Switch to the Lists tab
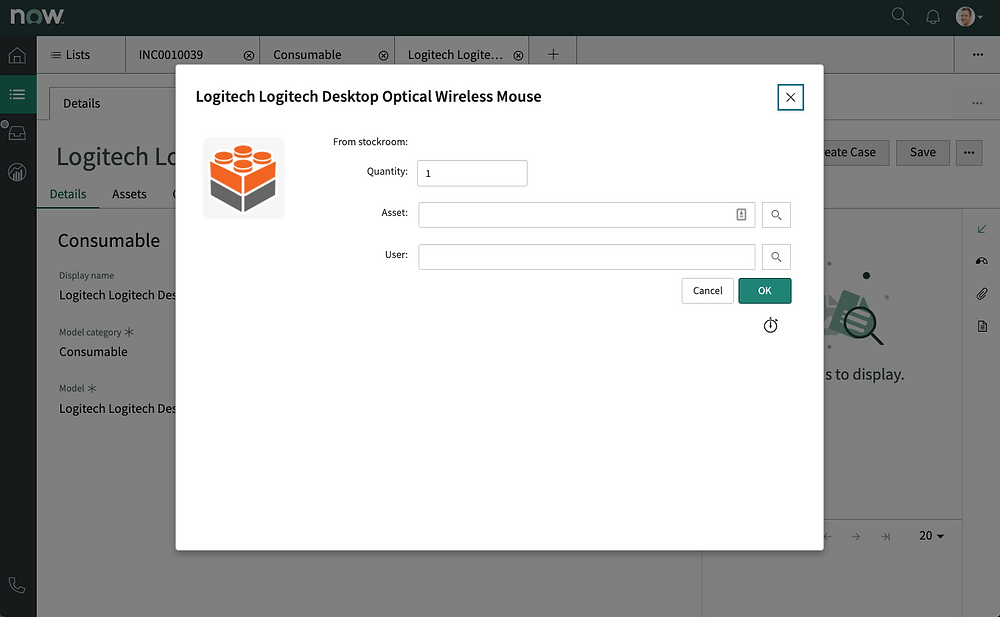The image size is (1000, 617). (70, 55)
